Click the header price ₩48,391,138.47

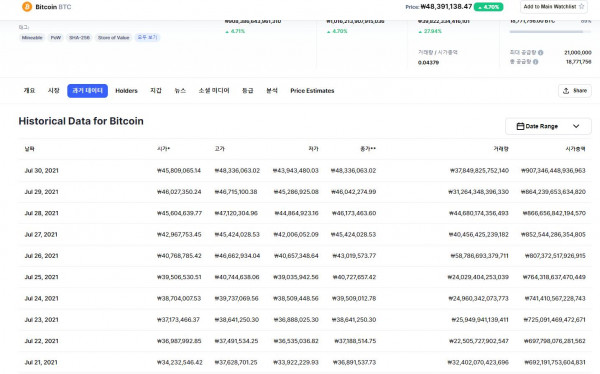click(x=446, y=7)
